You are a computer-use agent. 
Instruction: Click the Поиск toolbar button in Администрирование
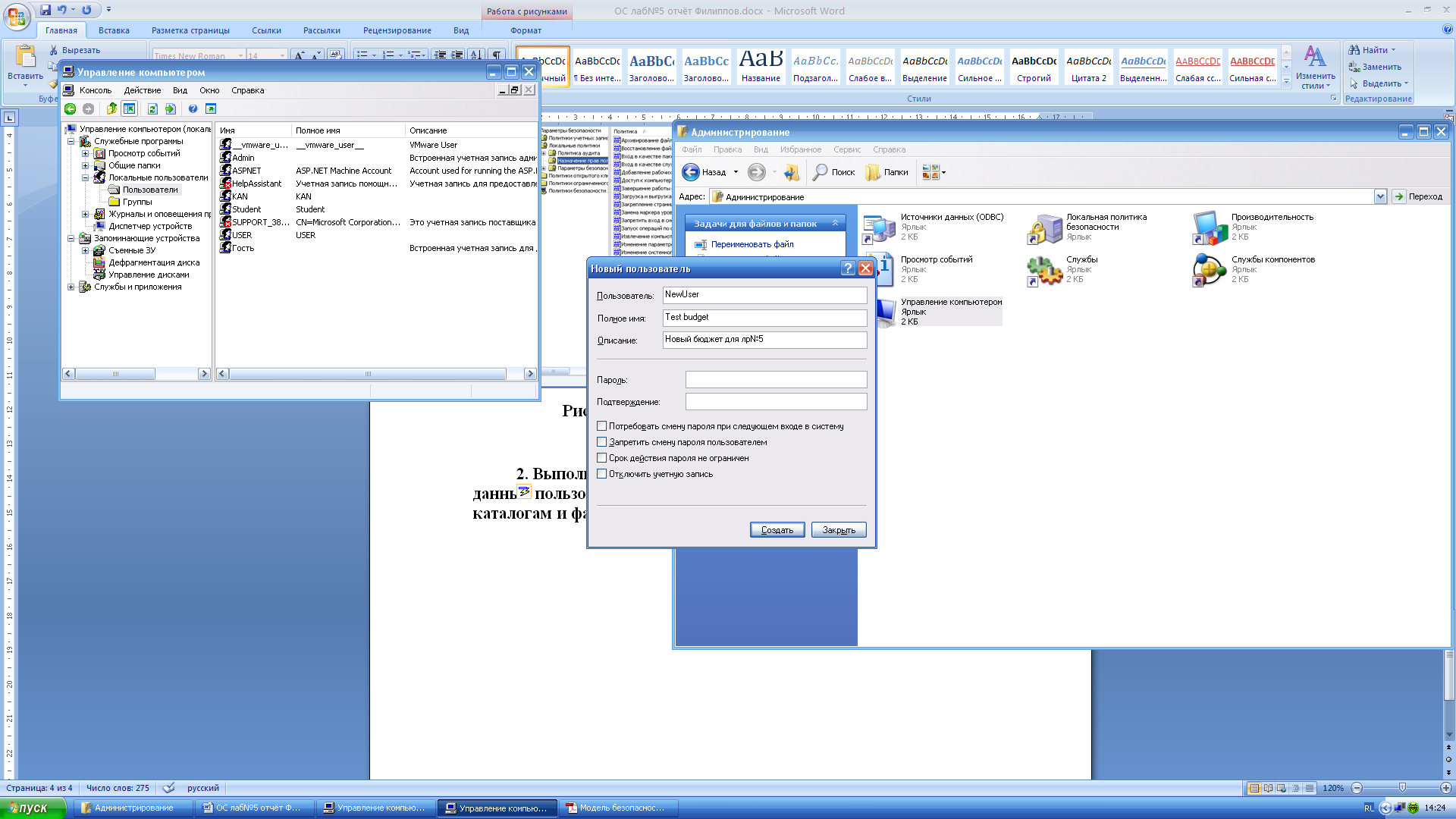[833, 172]
